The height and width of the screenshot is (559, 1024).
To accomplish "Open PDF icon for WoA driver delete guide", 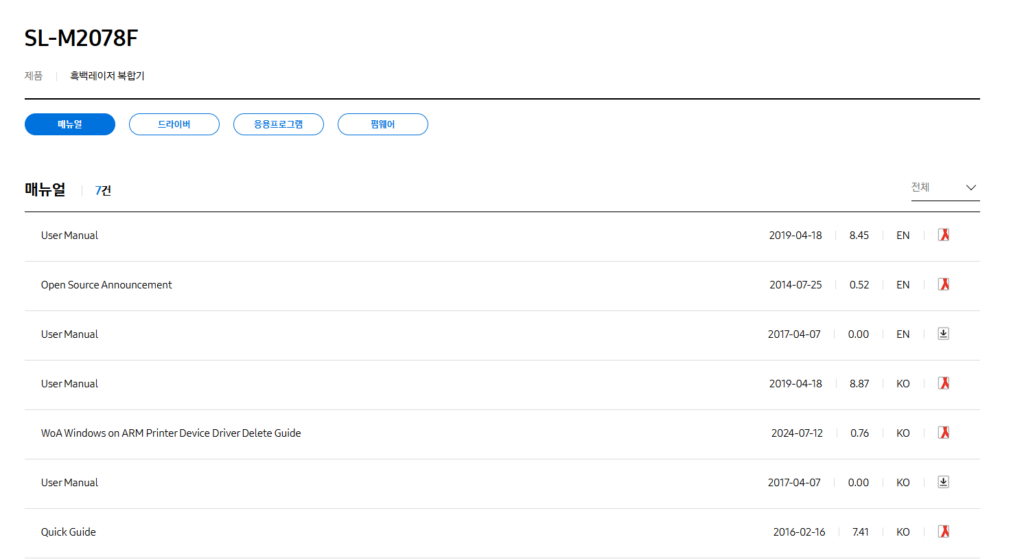I will click(x=944, y=433).
